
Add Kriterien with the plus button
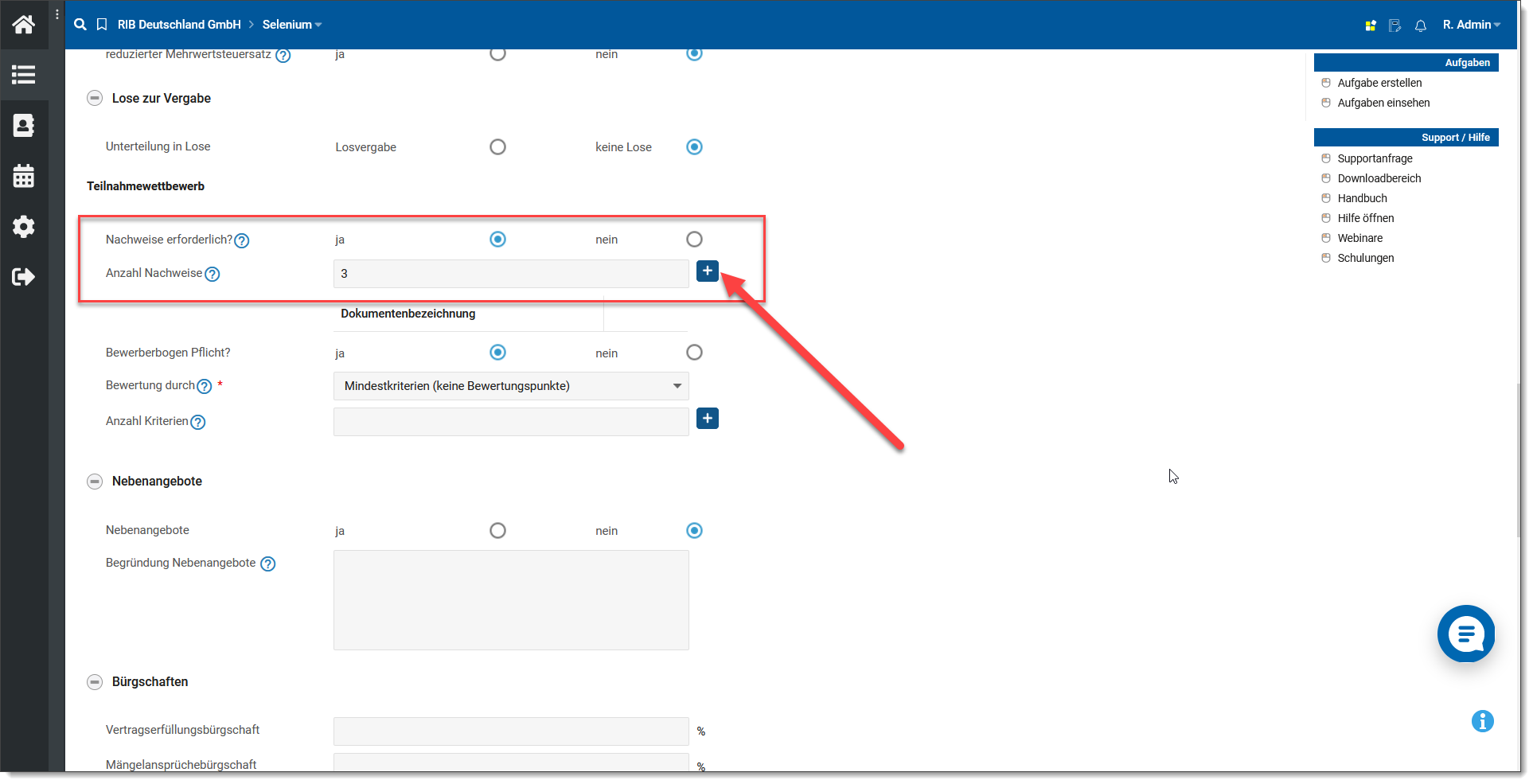pyautogui.click(x=708, y=418)
